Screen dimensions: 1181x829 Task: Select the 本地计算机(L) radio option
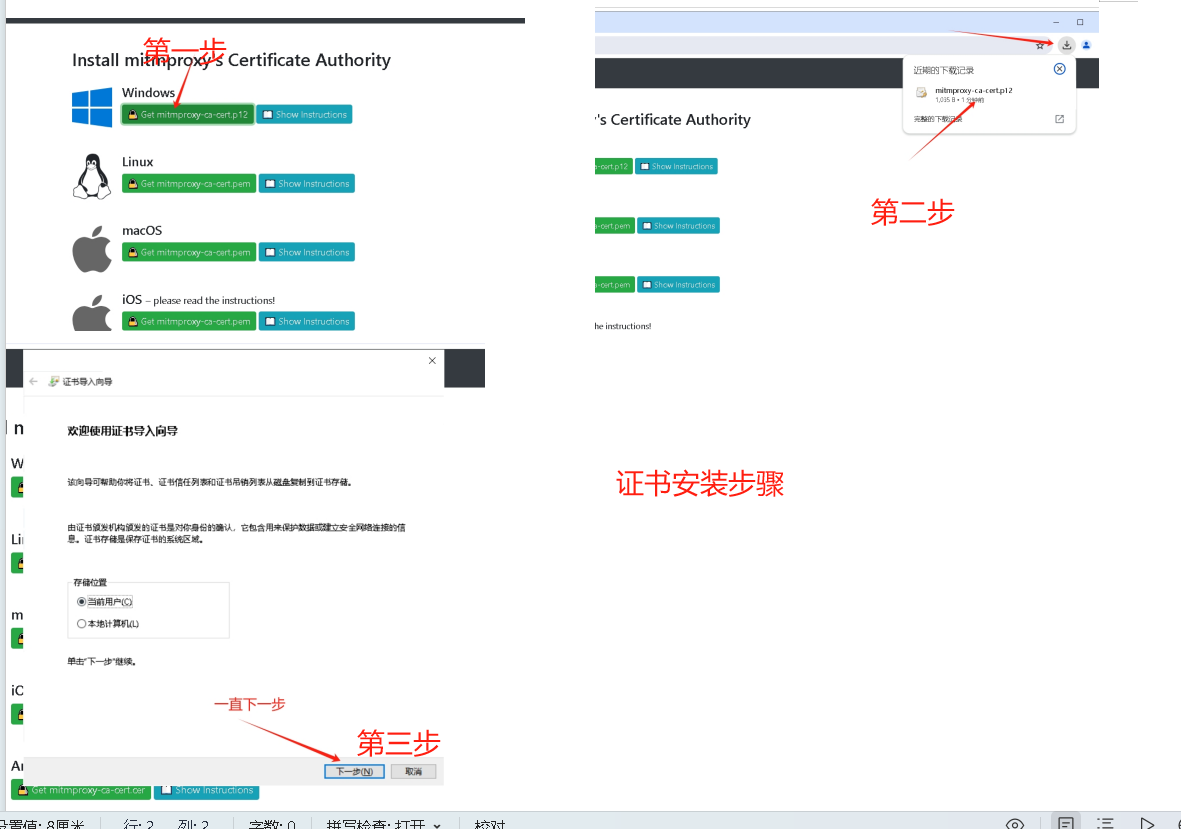coord(108,623)
